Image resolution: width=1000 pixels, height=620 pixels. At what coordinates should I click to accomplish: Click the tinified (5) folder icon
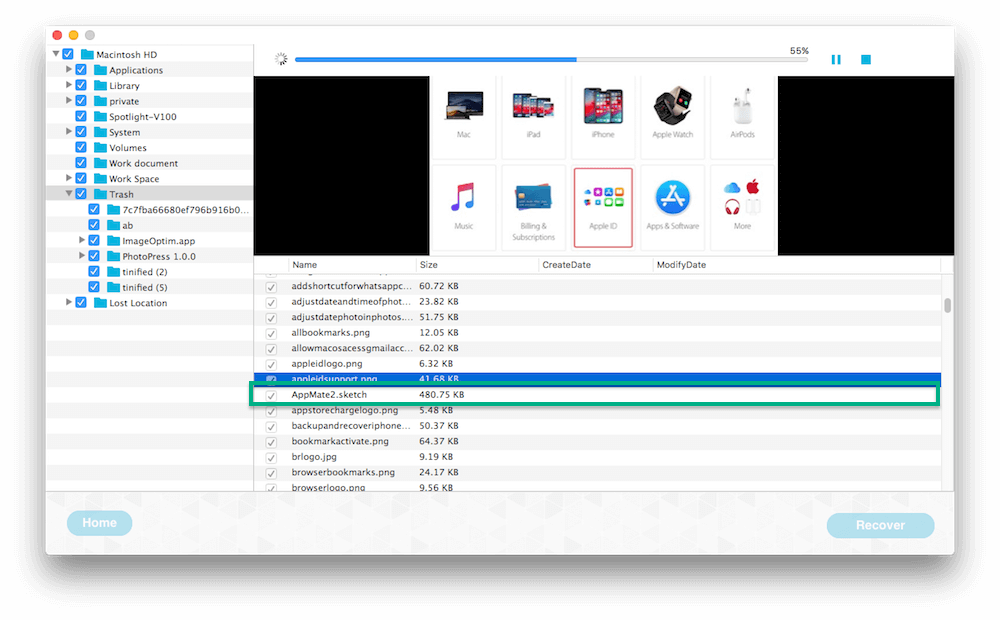114,287
